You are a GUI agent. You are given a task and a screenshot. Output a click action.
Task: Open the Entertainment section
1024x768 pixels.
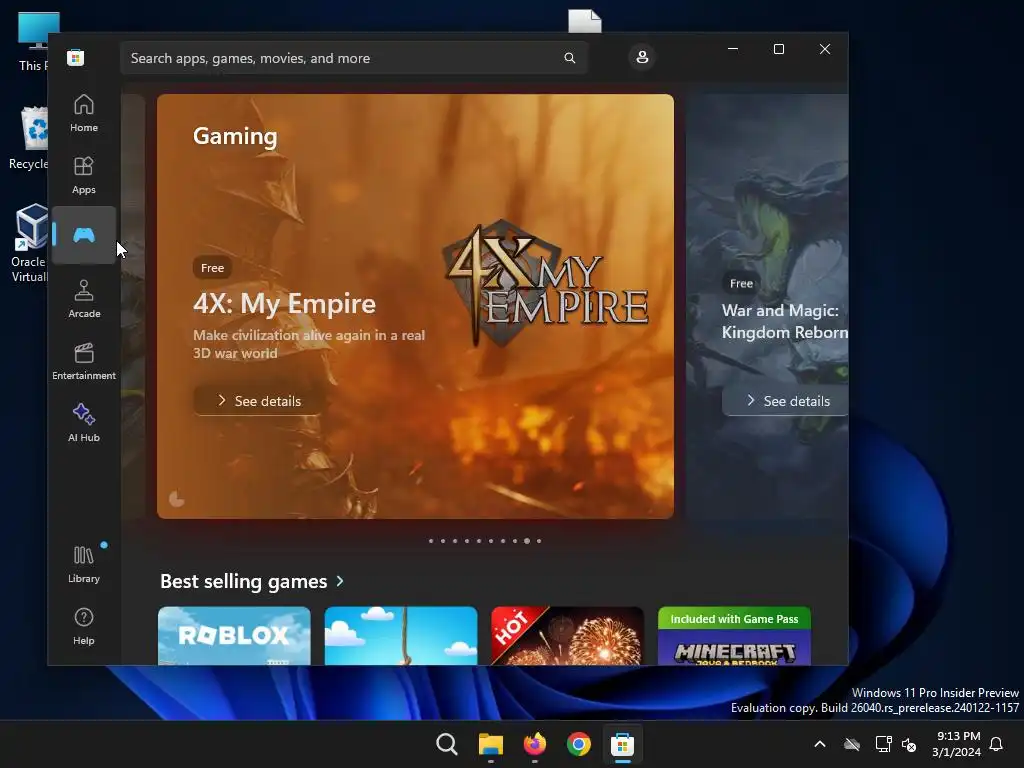tap(84, 361)
